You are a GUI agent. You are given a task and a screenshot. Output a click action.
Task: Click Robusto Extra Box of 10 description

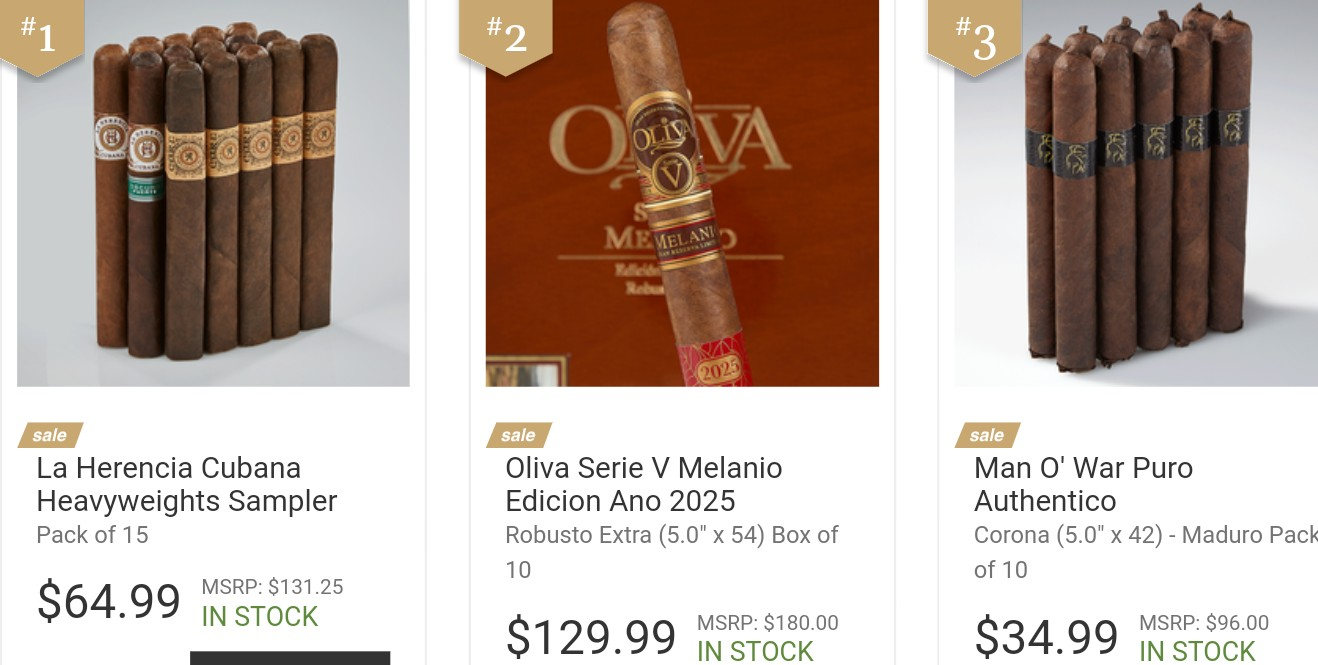pyautogui.click(x=672, y=552)
